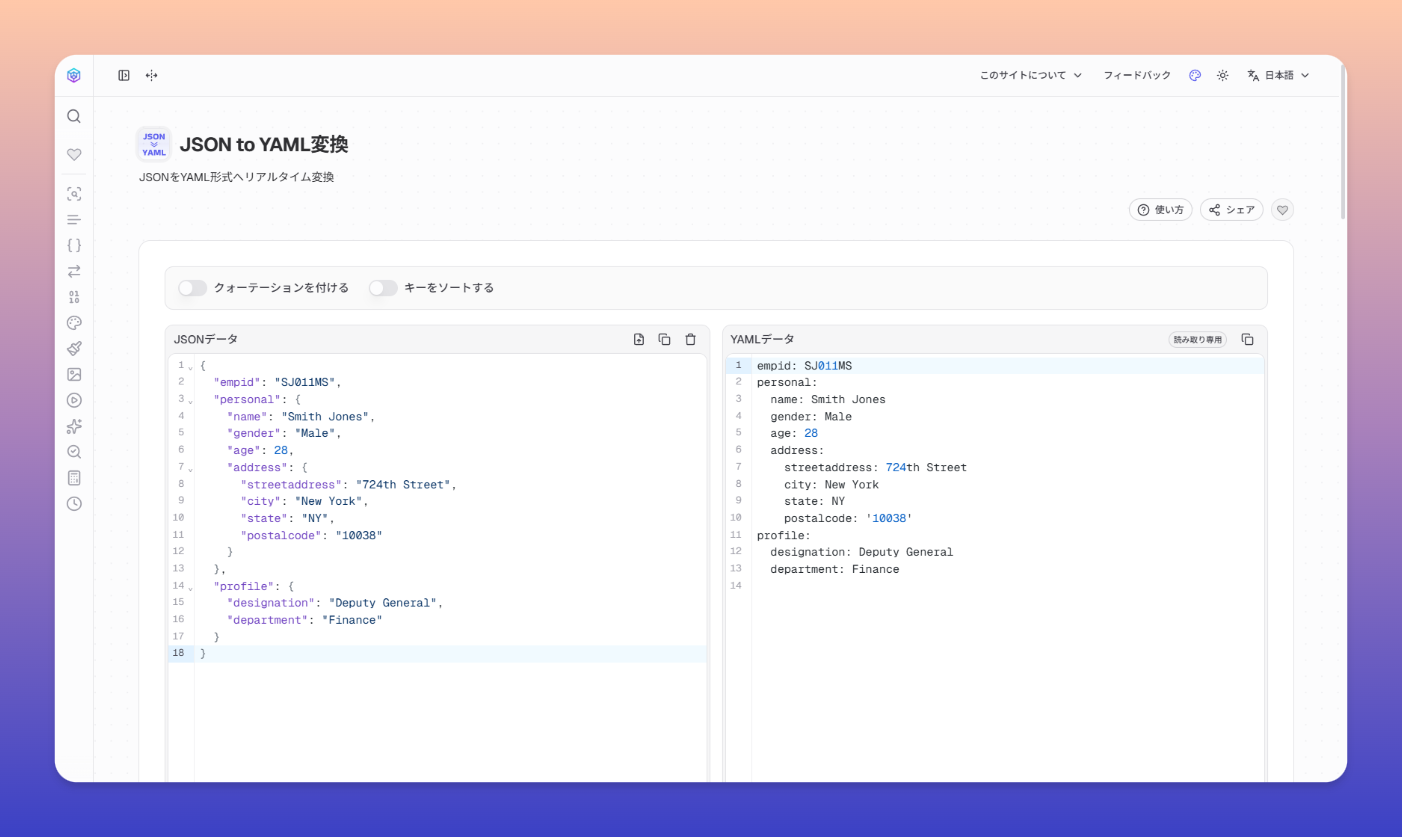Image resolution: width=1402 pixels, height=837 pixels.
Task: Toggle light/dark mode sun icon
Action: click(1222, 76)
